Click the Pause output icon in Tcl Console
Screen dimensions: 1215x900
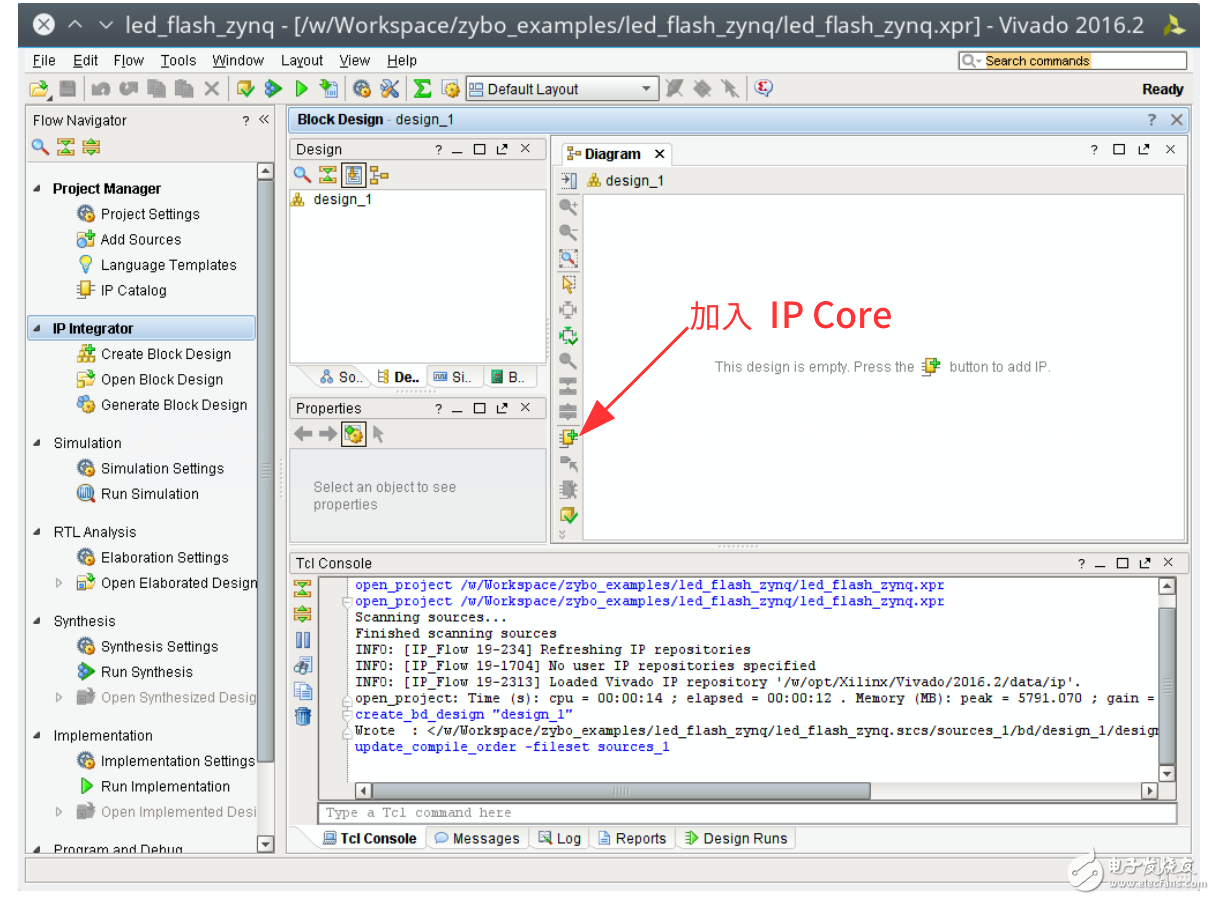coord(302,640)
